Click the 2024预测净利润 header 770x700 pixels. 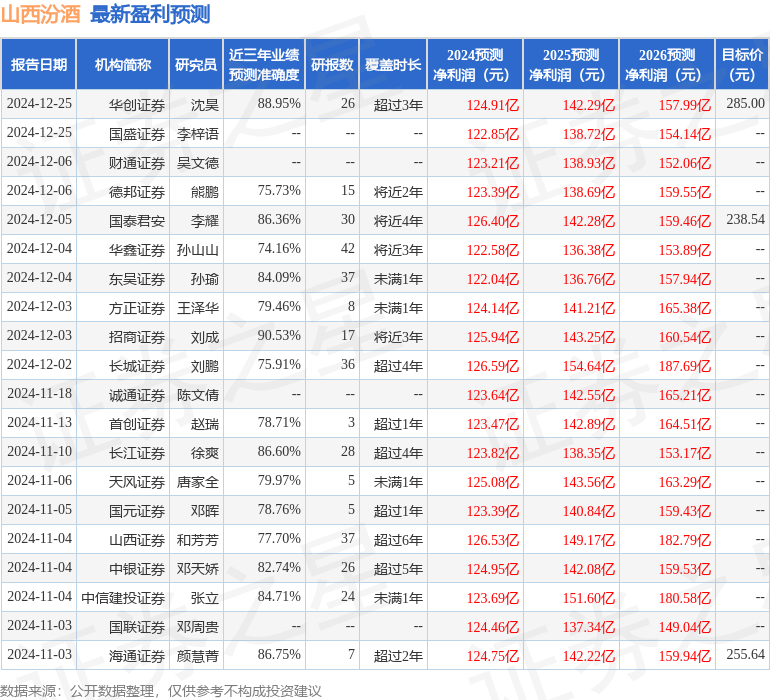pyautogui.click(x=475, y=64)
